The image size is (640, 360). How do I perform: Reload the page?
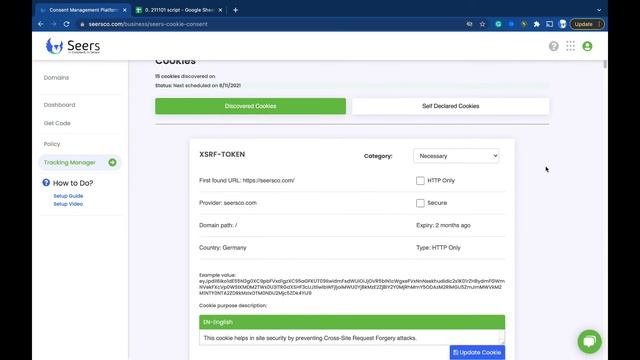pyautogui.click(x=67, y=24)
